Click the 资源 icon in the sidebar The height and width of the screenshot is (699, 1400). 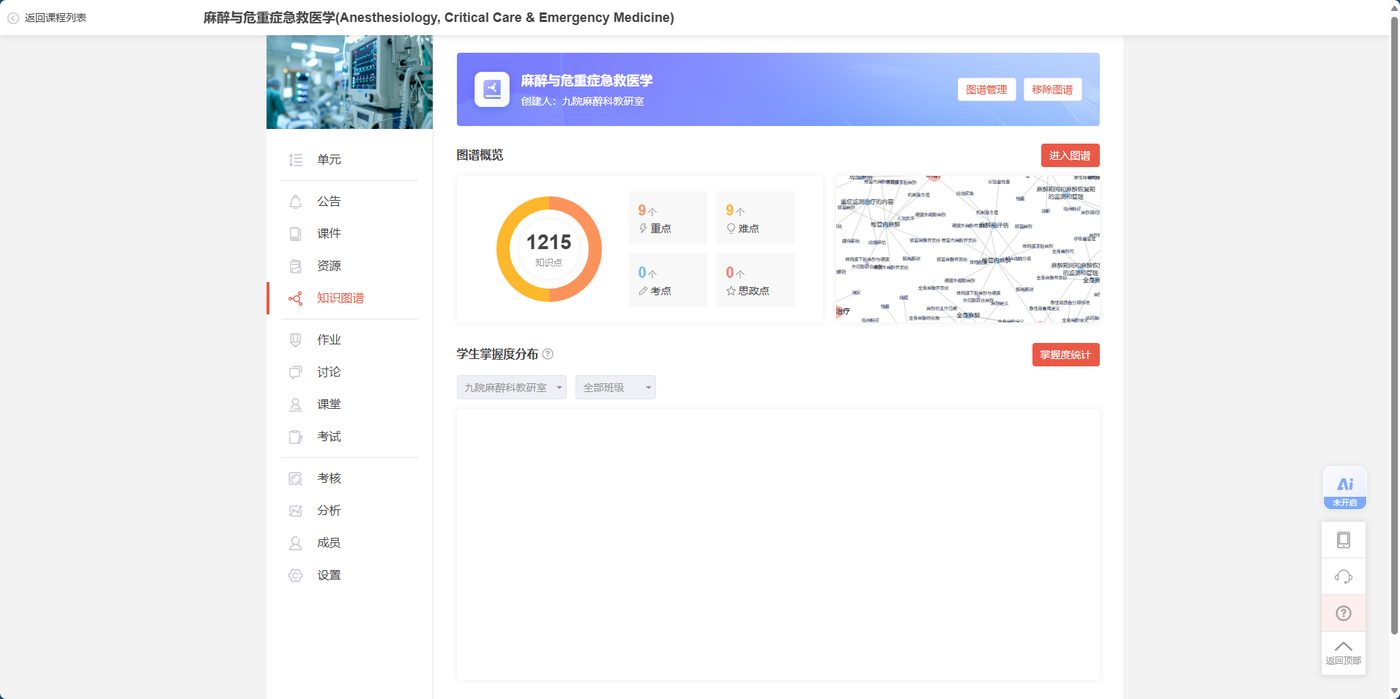295,266
